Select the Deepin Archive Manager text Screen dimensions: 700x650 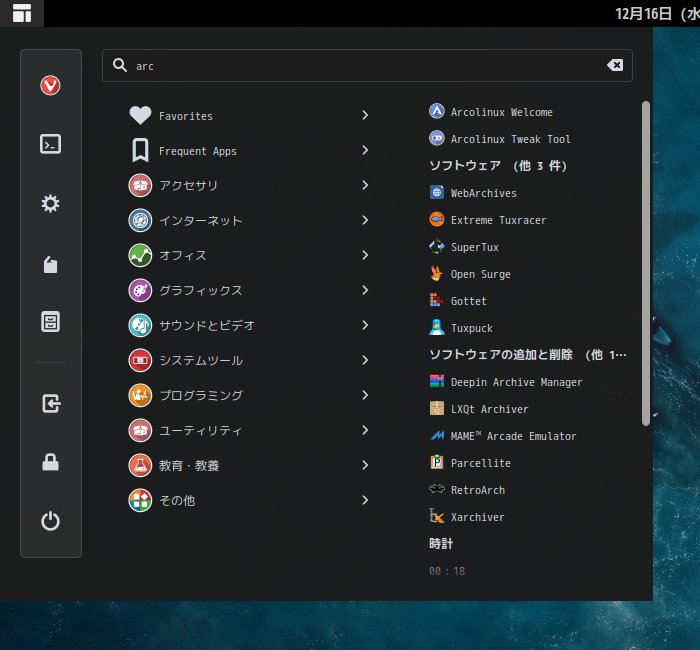[516, 382]
